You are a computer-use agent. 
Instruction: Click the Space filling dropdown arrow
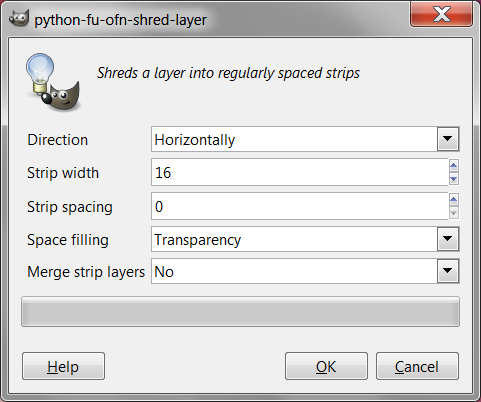pyautogui.click(x=448, y=239)
